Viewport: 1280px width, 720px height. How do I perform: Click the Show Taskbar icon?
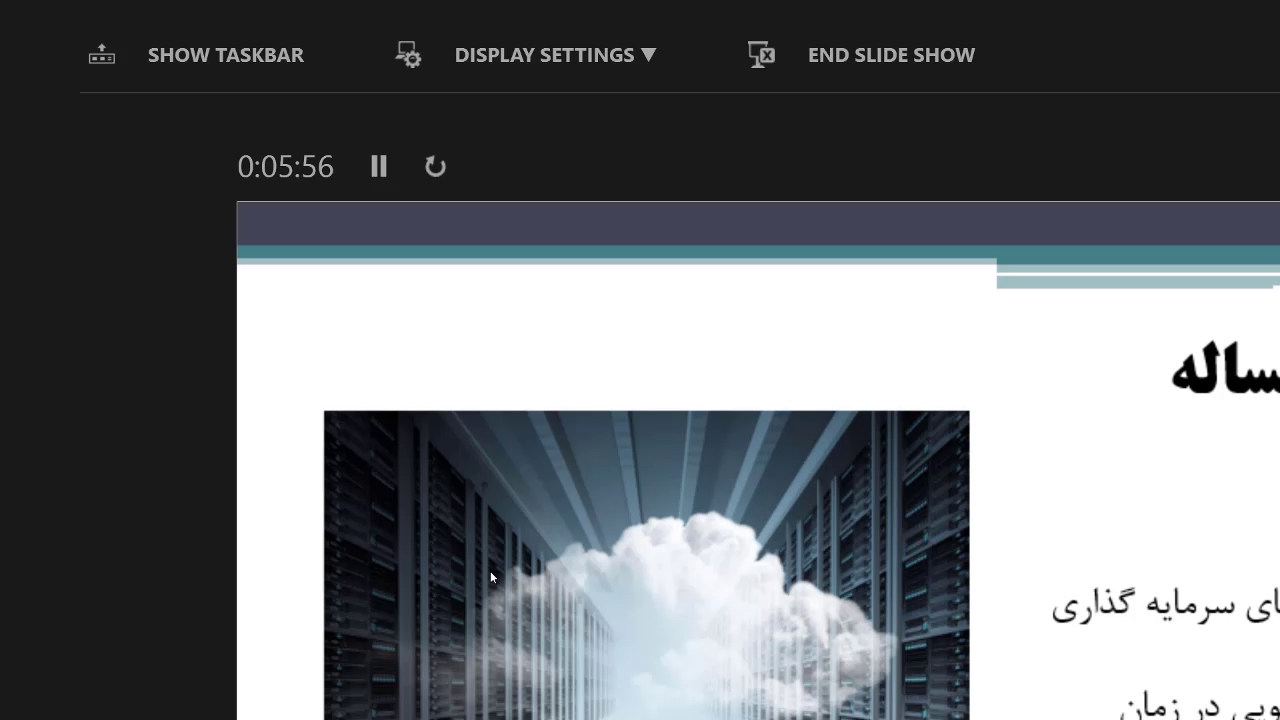102,55
